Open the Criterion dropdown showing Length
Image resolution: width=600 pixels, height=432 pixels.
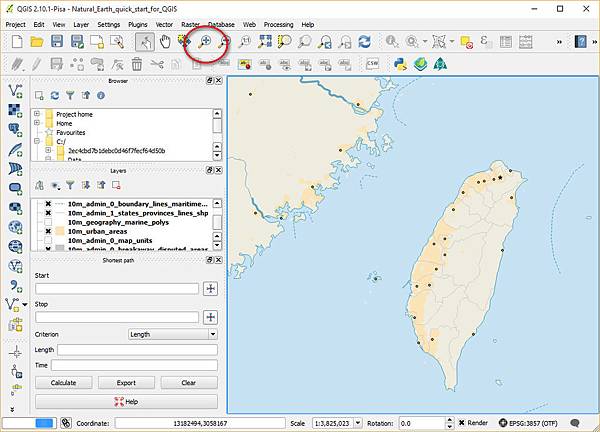point(172,334)
